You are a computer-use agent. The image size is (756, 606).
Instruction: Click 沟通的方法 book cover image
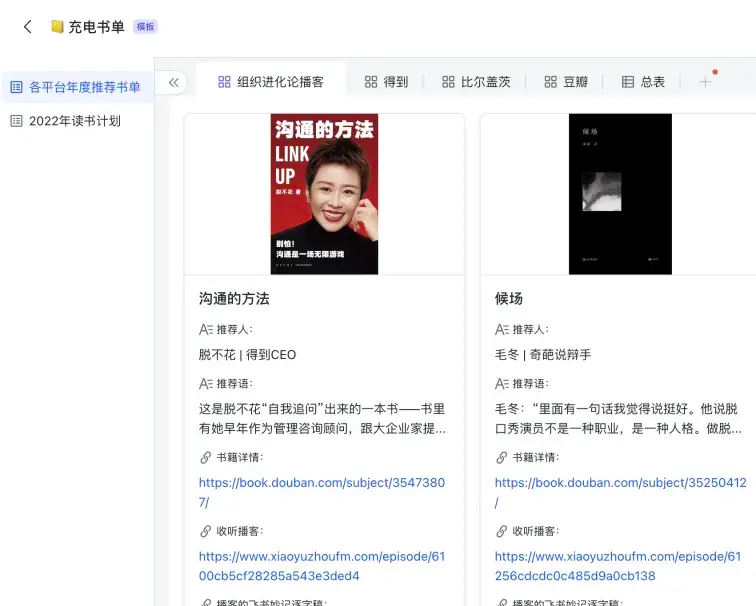[x=324, y=194]
